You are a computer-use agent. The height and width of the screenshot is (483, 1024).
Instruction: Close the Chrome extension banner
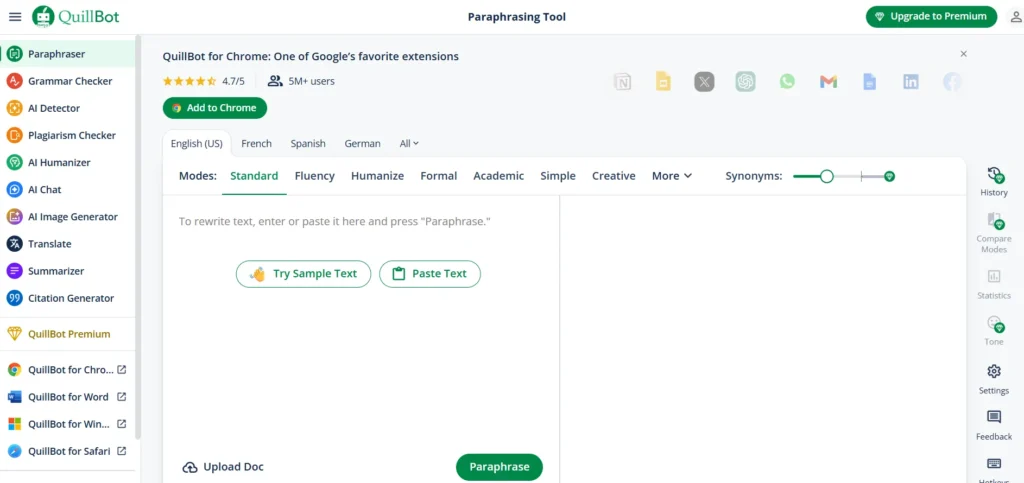[x=963, y=54]
